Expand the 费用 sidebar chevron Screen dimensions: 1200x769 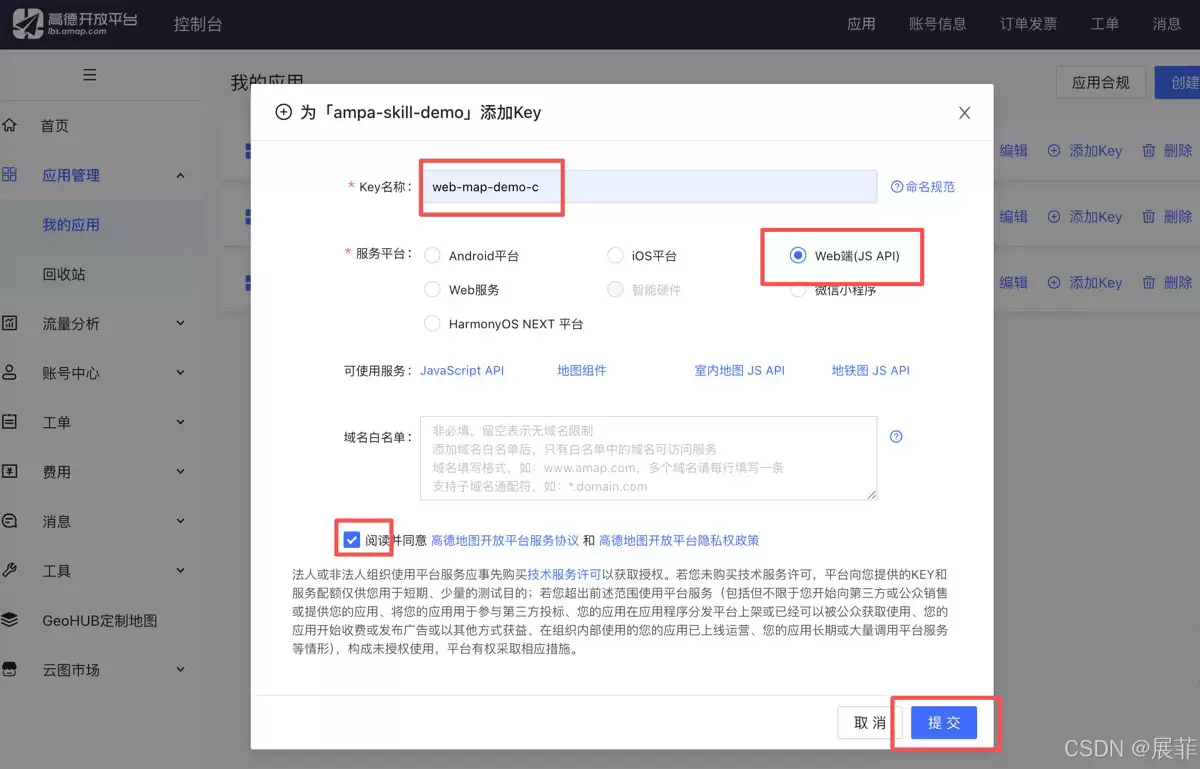[x=181, y=471]
